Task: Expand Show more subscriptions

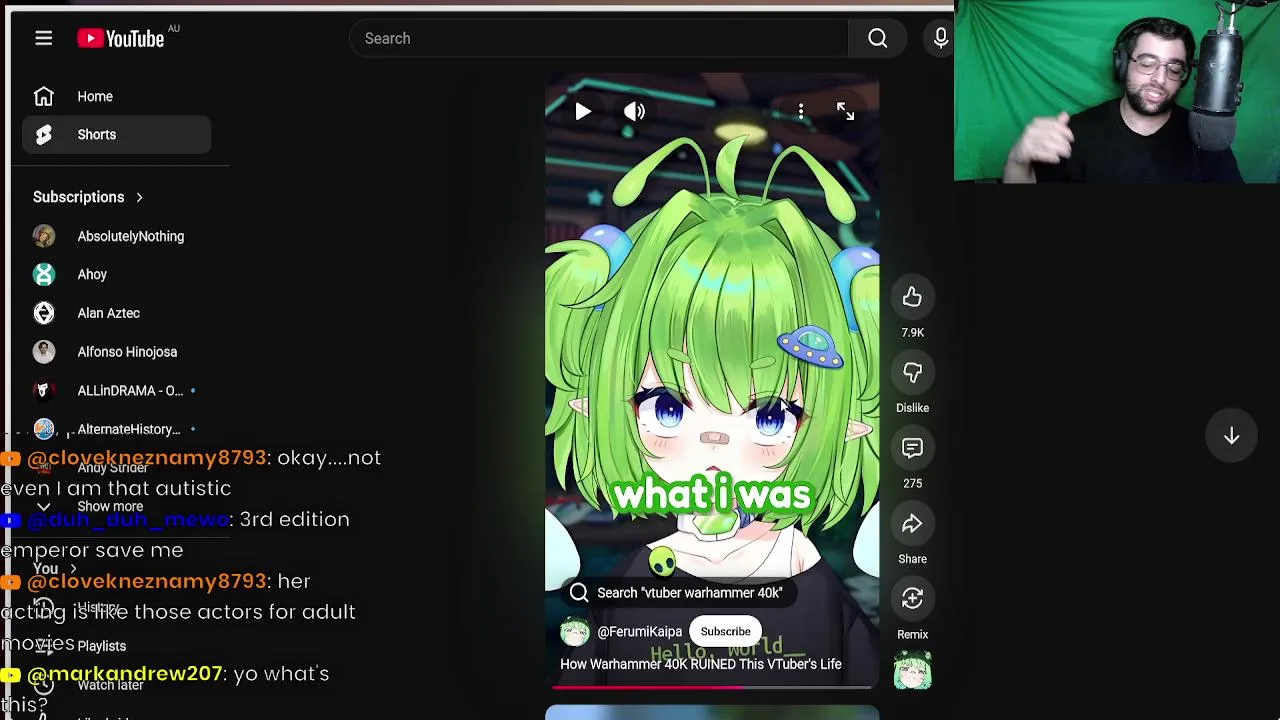Action: (x=110, y=507)
